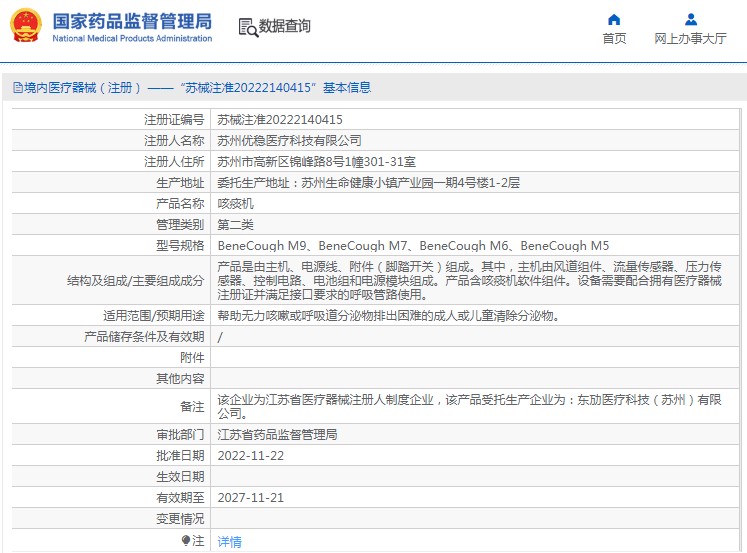Click the 网上办事大厅 person icon
This screenshot has height=553, width=747.
click(691, 20)
